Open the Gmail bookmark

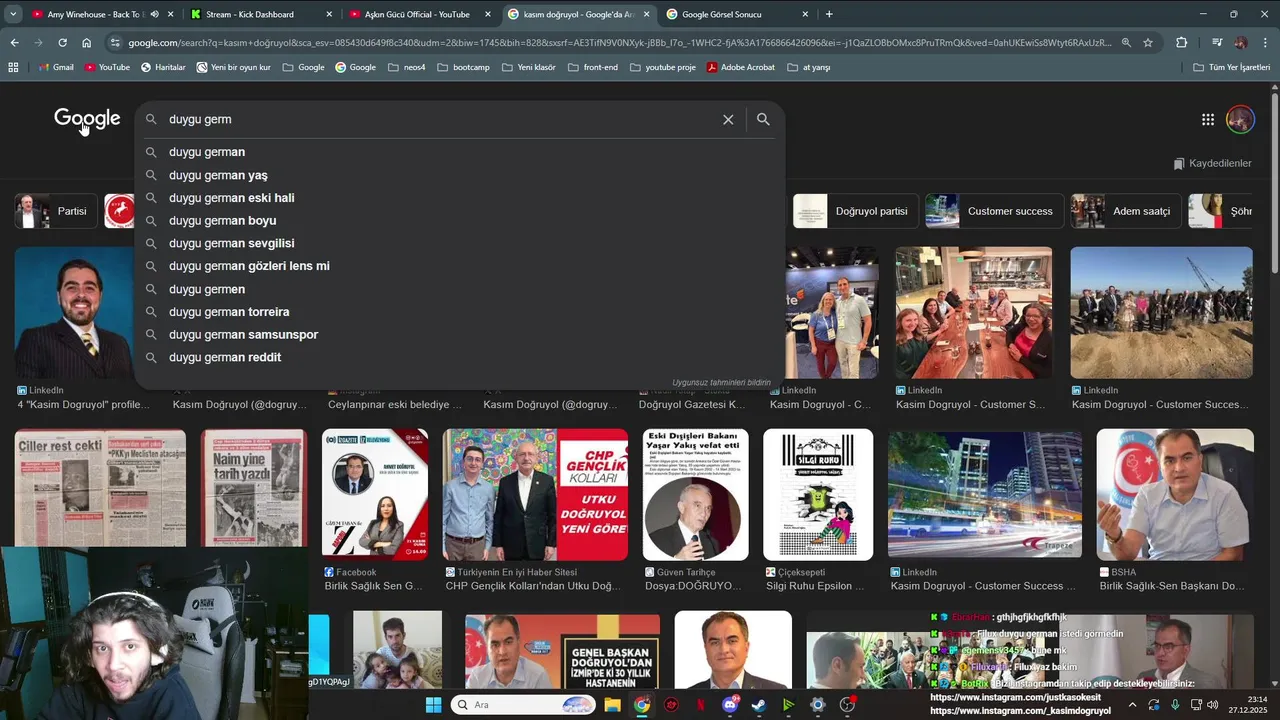click(x=55, y=67)
